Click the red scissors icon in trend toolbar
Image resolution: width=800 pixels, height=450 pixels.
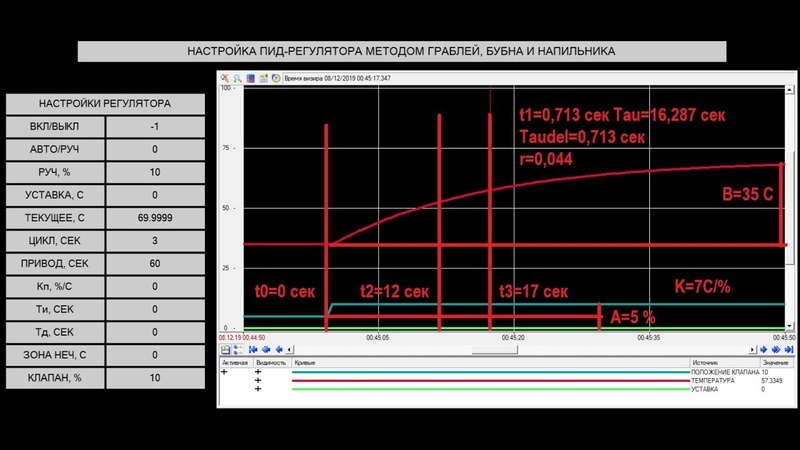pos(224,78)
